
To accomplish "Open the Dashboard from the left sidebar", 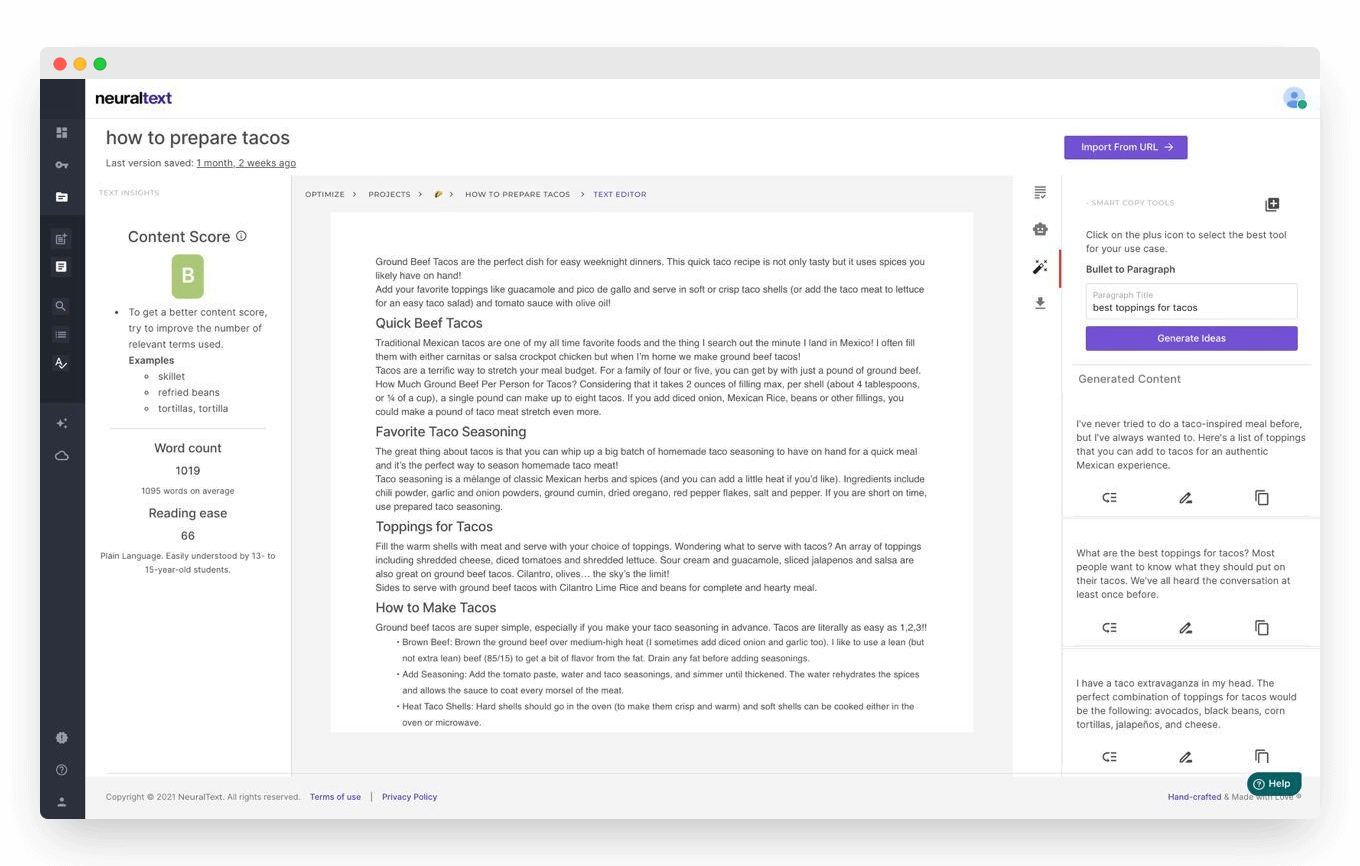I will [x=61, y=132].
